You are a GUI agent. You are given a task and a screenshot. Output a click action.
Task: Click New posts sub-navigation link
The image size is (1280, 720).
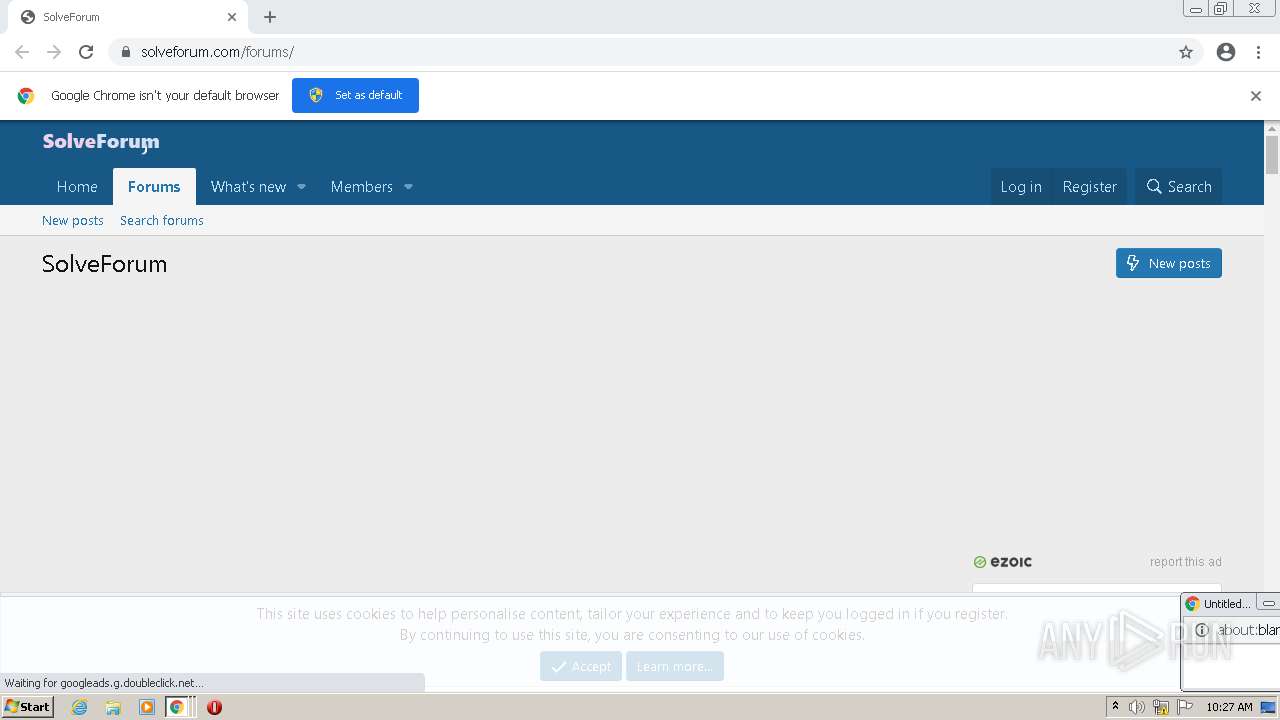click(73, 221)
